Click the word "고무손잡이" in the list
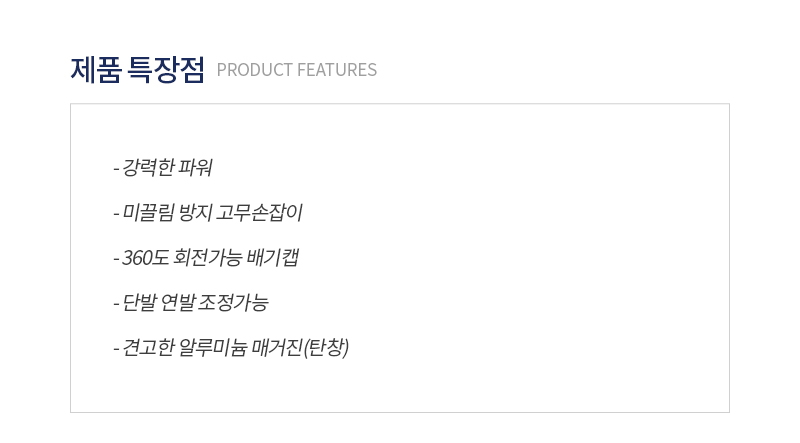 (259, 212)
